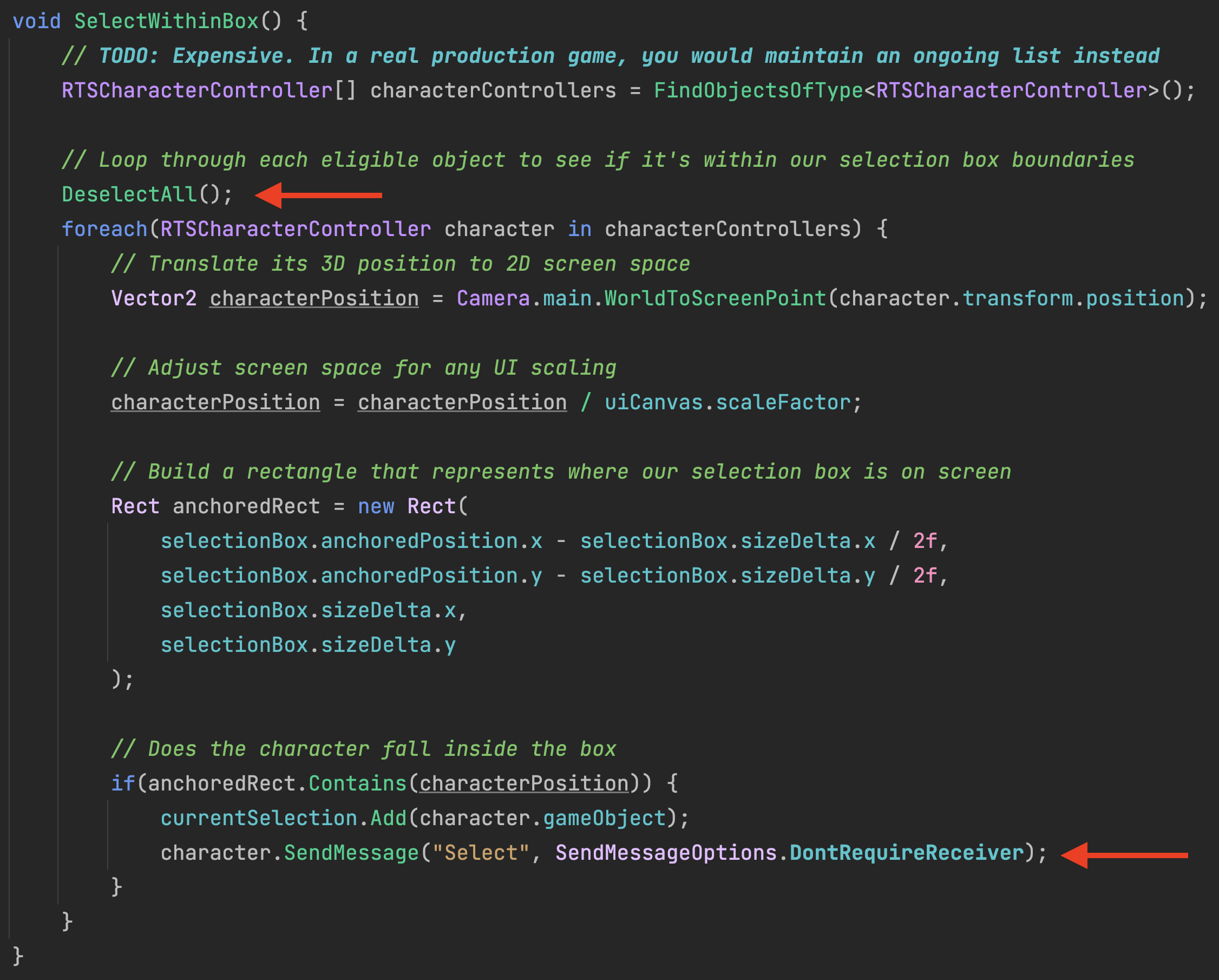Click the Translate 3D position comment
1219x980 pixels.
[401, 264]
